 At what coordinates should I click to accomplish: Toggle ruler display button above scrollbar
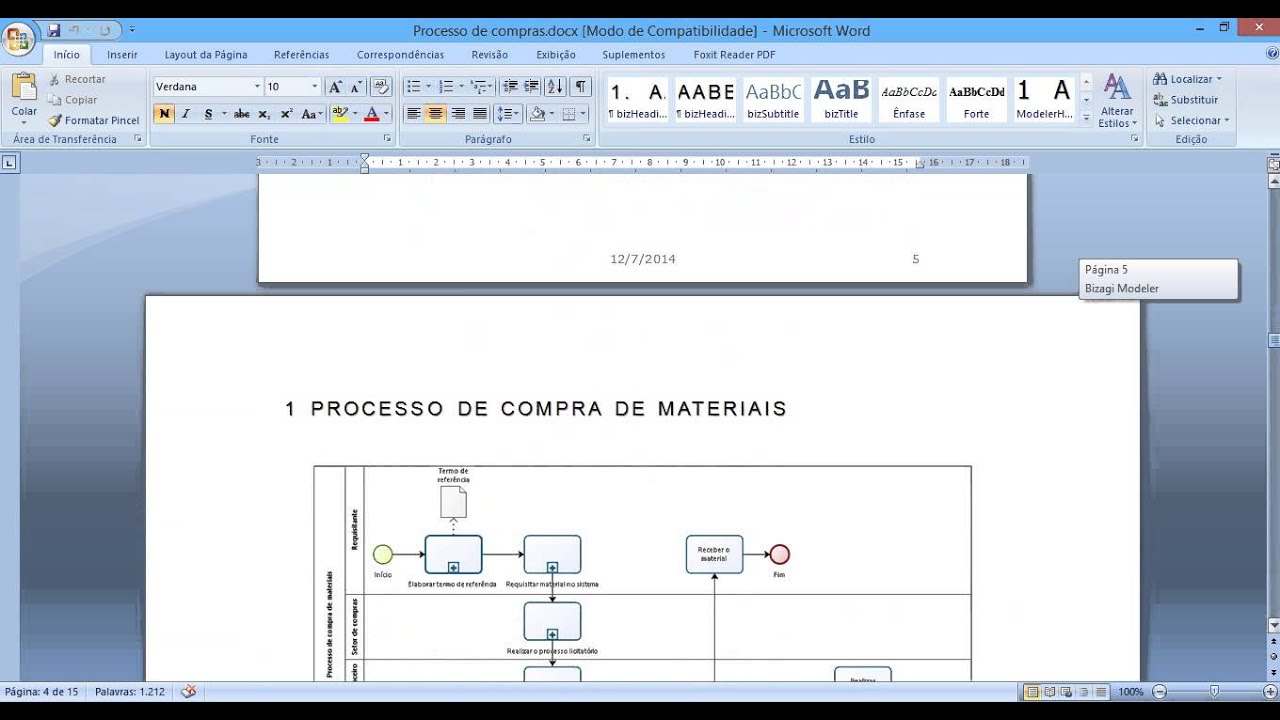pos(1274,165)
